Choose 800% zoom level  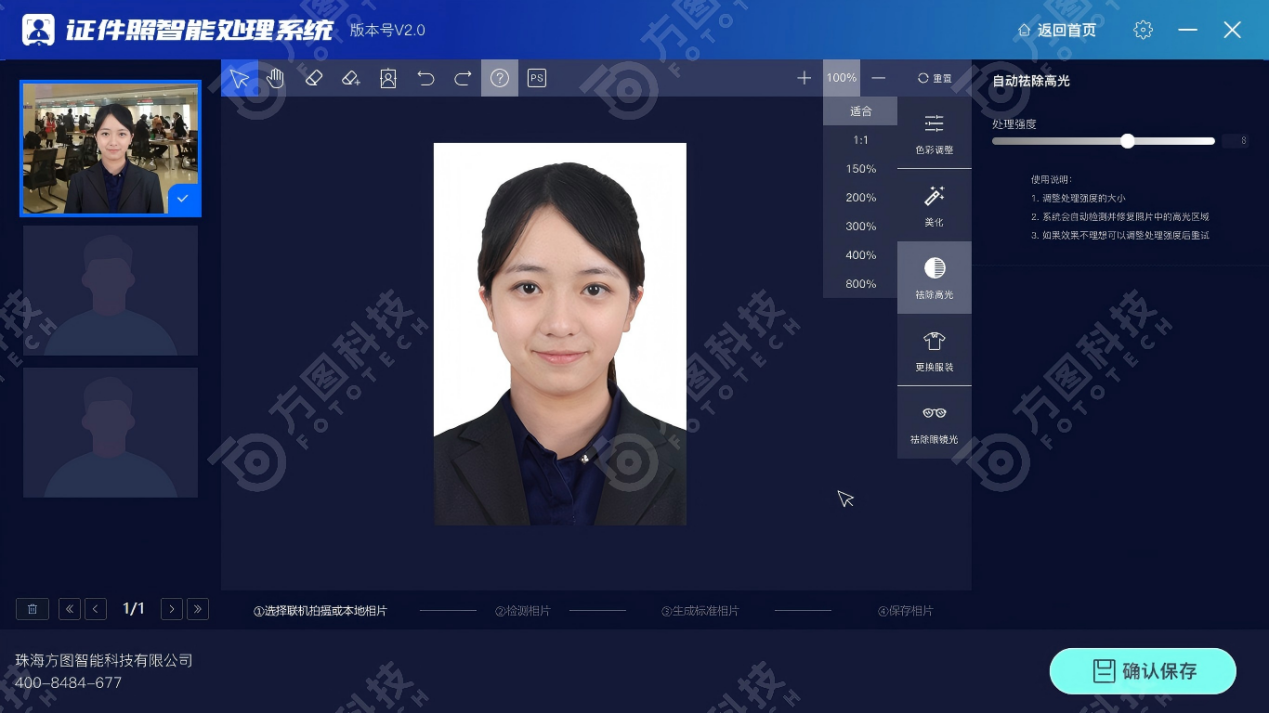860,284
